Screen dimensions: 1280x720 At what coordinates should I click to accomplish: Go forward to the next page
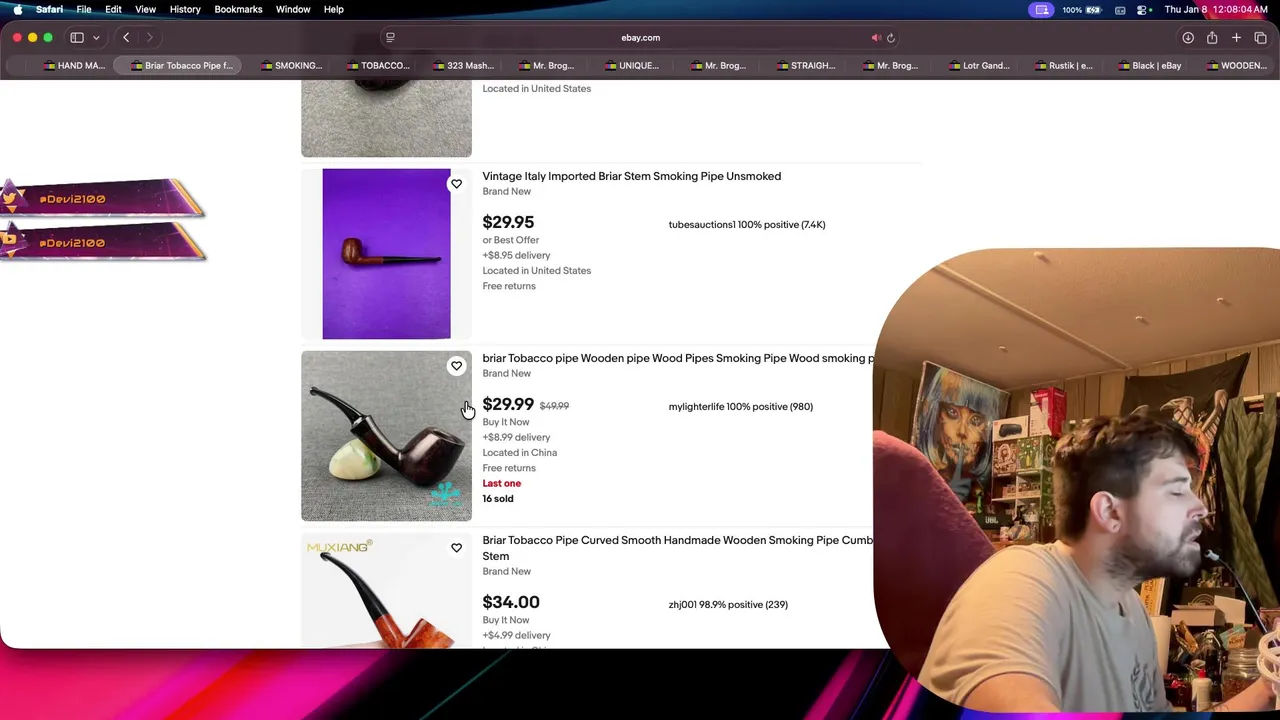pos(149,38)
